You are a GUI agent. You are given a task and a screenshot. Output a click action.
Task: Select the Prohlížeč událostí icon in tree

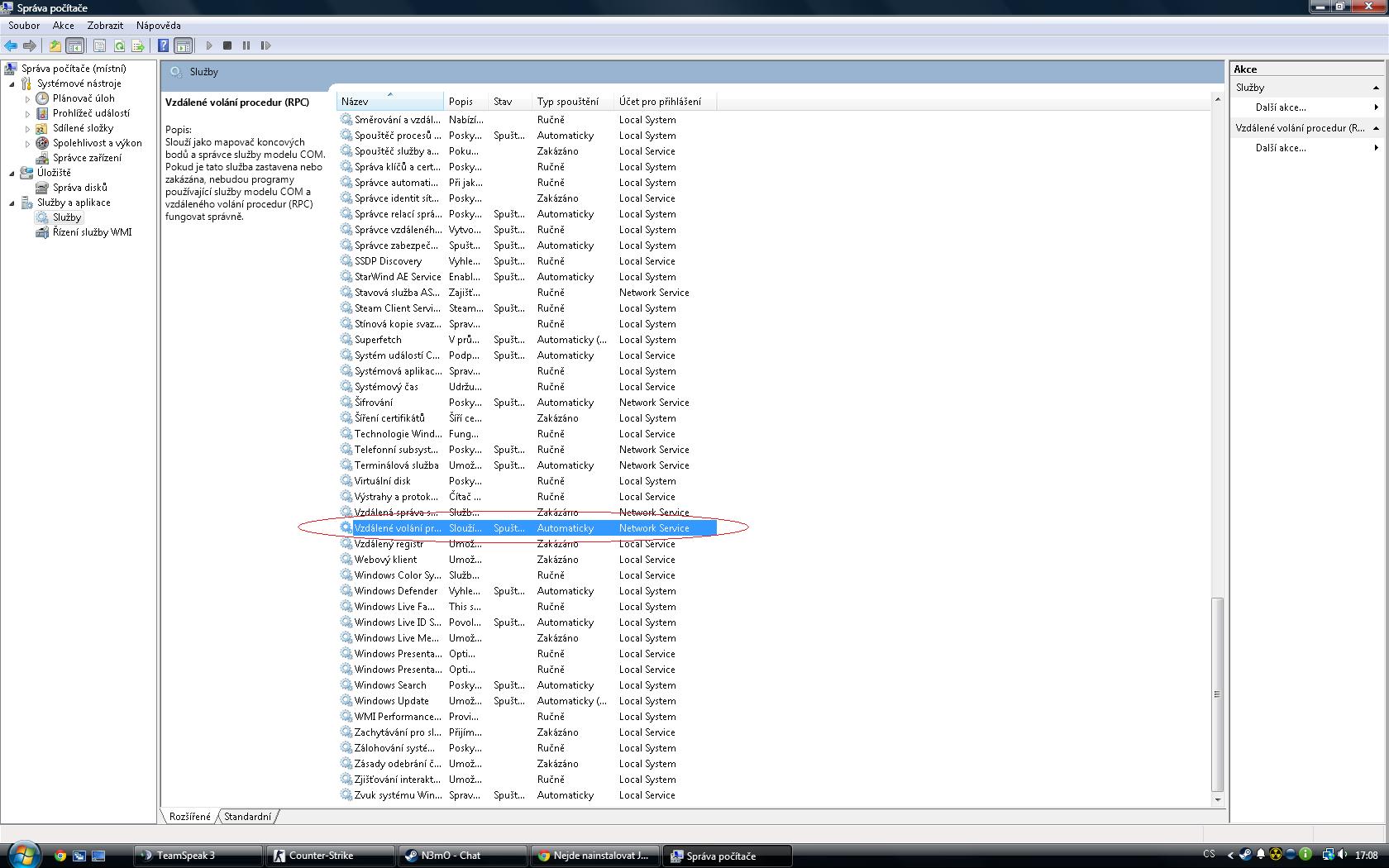pyautogui.click(x=42, y=113)
